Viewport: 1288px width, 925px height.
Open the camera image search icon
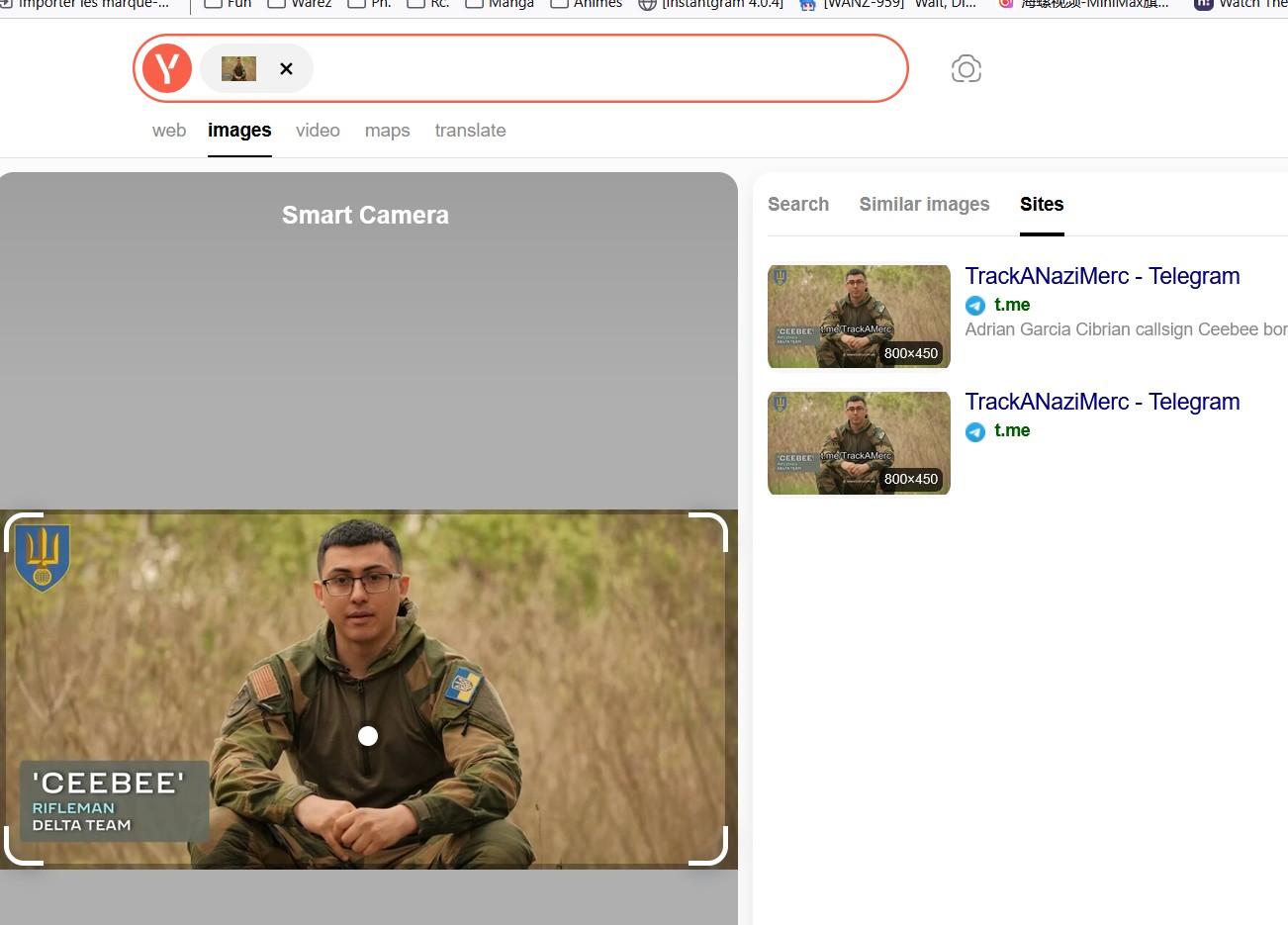coord(966,68)
